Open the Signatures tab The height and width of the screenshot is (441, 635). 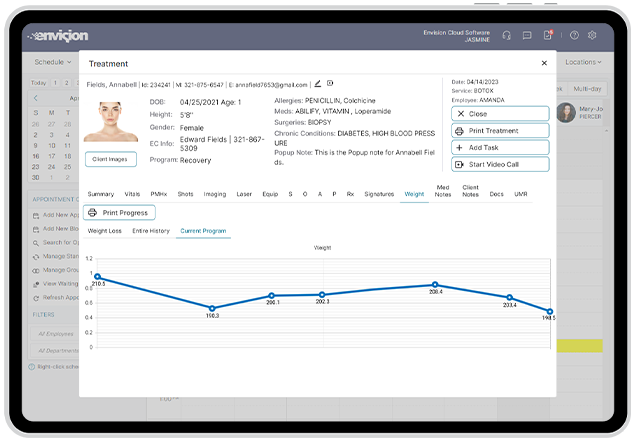point(379,194)
